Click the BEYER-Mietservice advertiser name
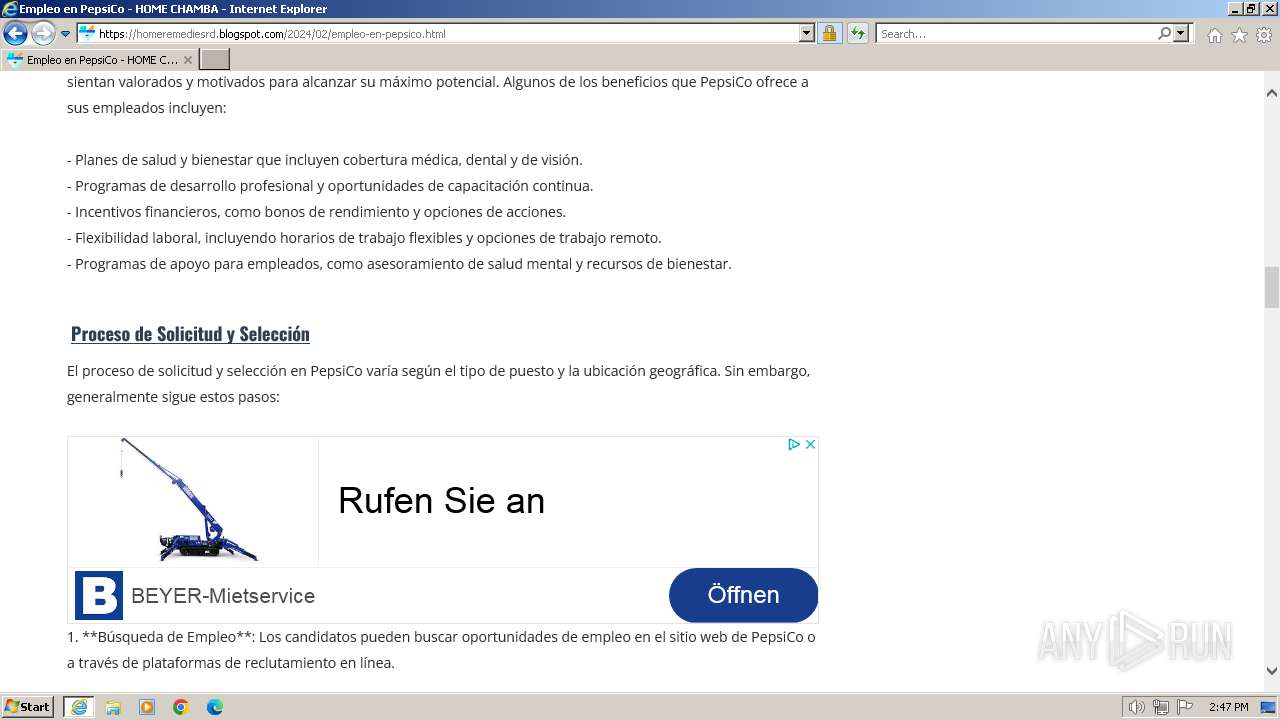 223,596
